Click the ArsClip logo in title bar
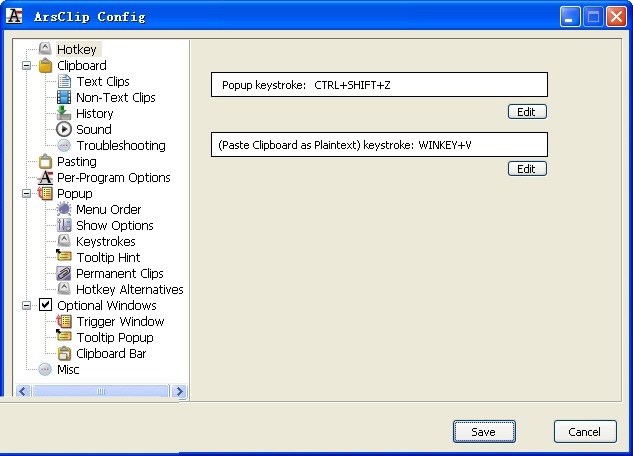This screenshot has height=456, width=633. pos(14,16)
